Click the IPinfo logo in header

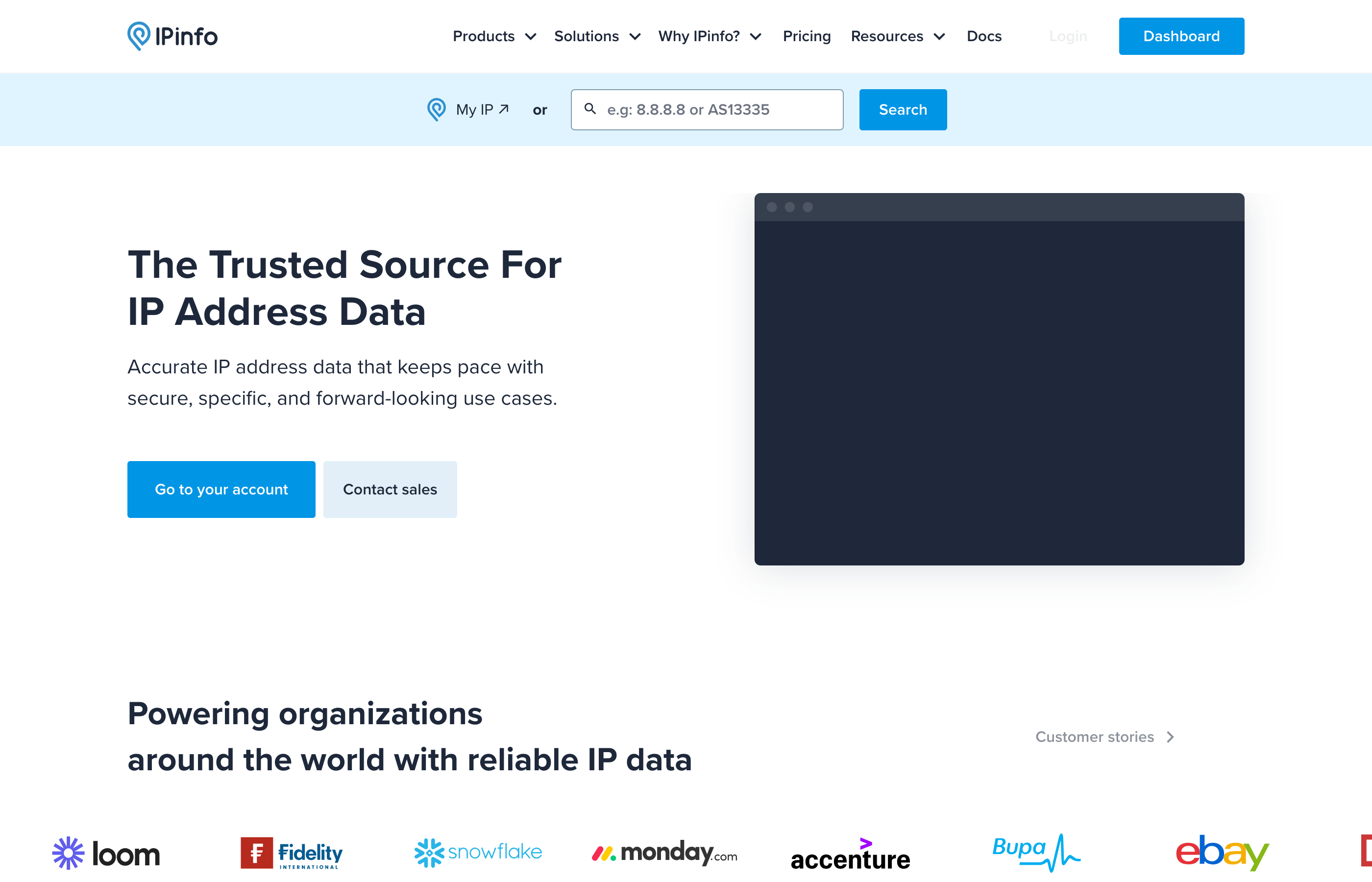[x=172, y=36]
